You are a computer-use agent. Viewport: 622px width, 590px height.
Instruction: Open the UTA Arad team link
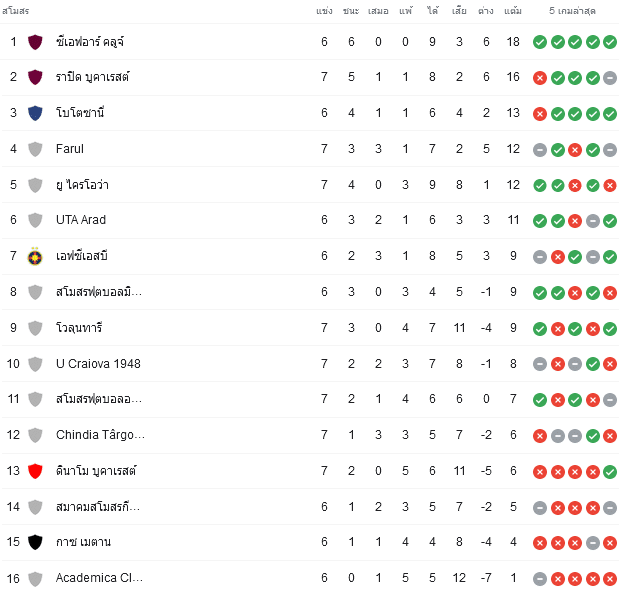(x=81, y=220)
